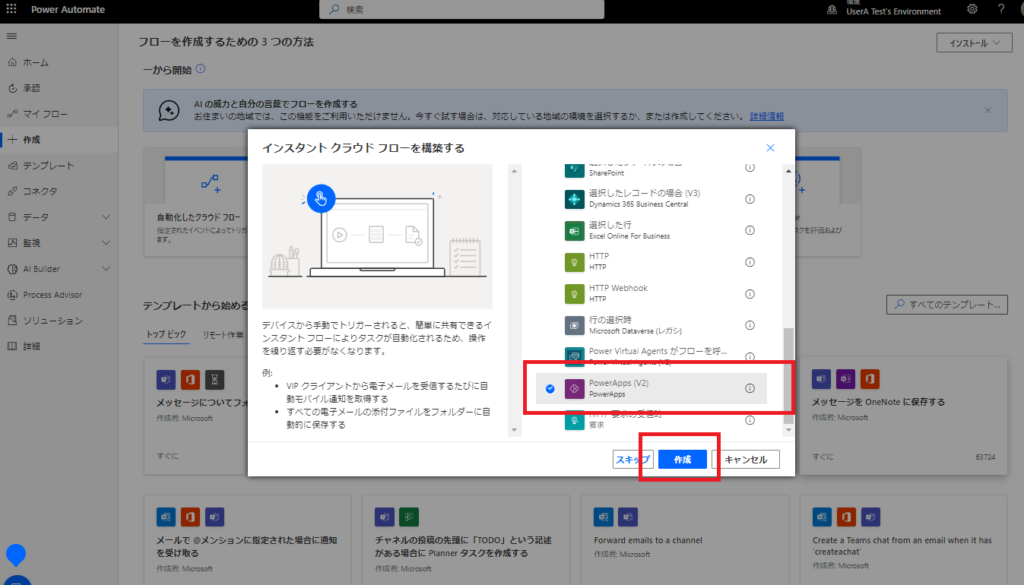Image resolution: width=1024 pixels, height=585 pixels.
Task: Open the settings gear in header
Action: pos(972,9)
